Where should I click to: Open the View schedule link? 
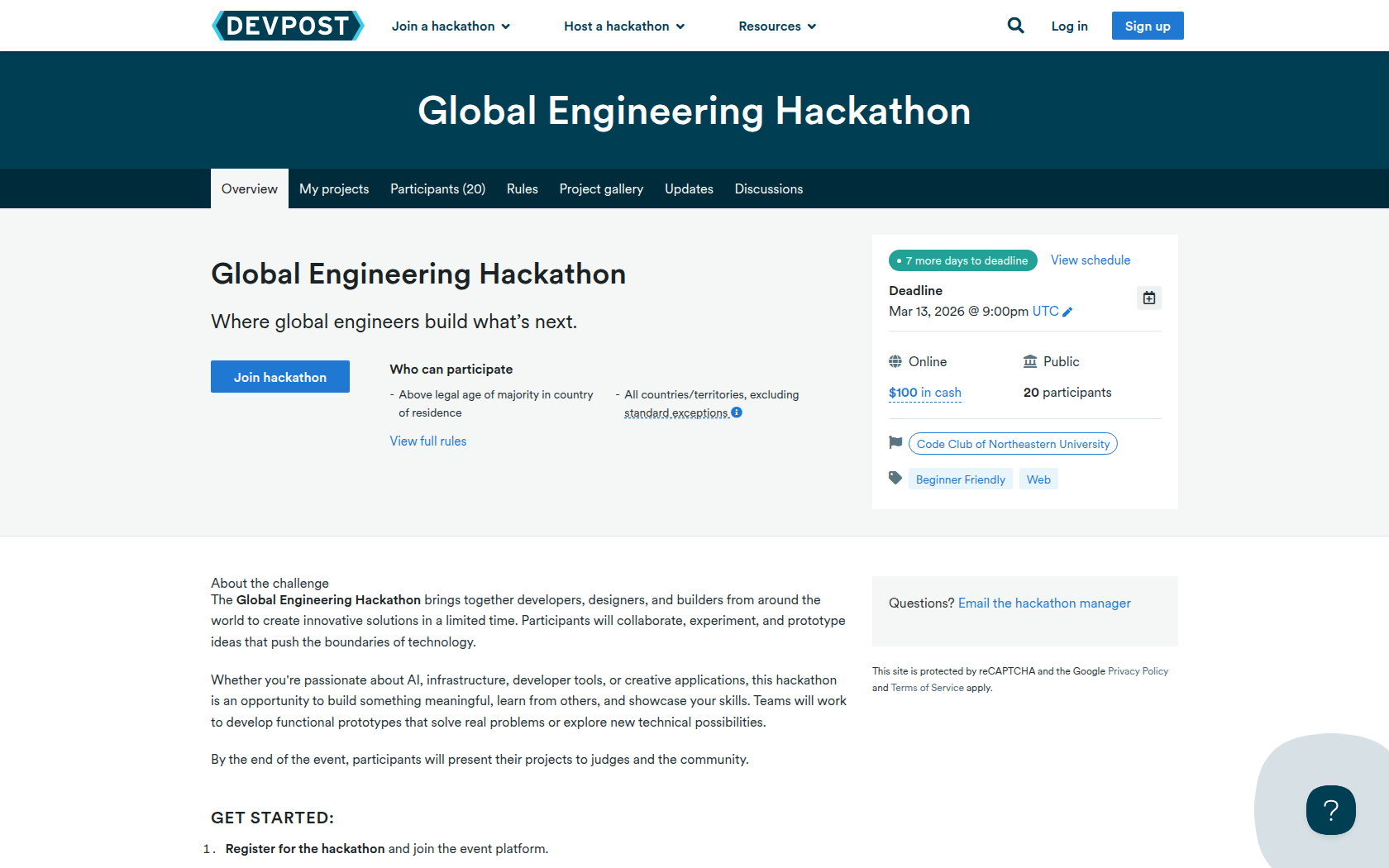[1090, 260]
